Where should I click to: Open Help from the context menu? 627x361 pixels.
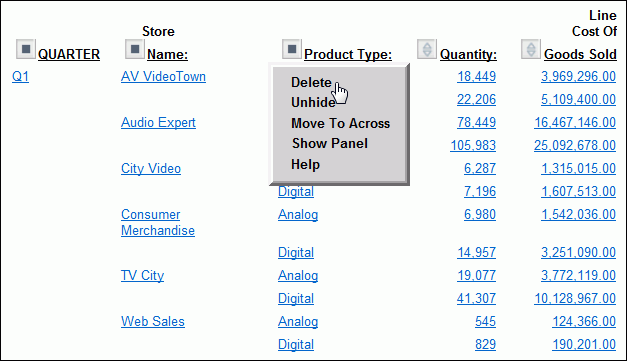305,164
